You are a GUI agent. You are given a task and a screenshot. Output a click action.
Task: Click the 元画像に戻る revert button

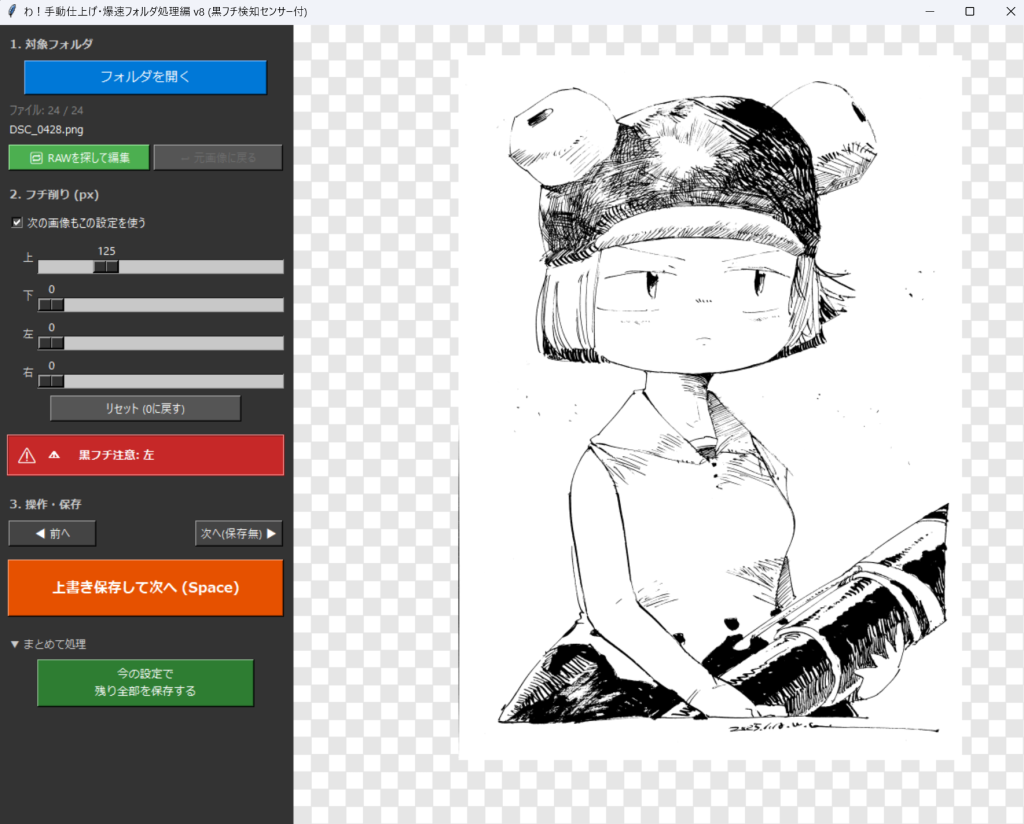click(x=218, y=157)
